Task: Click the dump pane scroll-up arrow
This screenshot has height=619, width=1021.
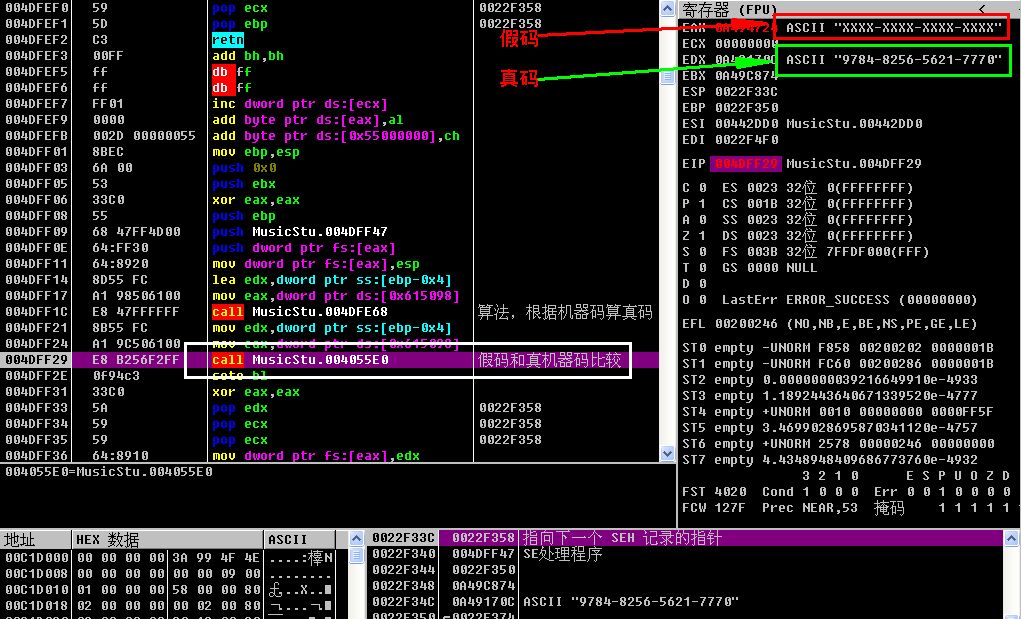Action: coord(356,539)
